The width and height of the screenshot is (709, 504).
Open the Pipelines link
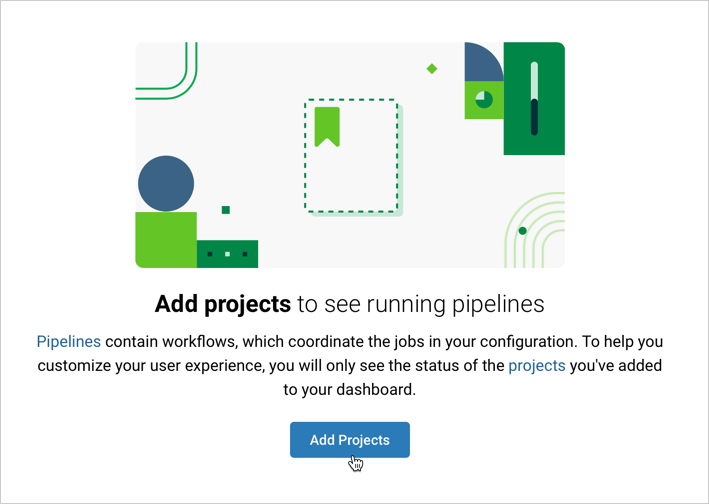click(x=69, y=341)
